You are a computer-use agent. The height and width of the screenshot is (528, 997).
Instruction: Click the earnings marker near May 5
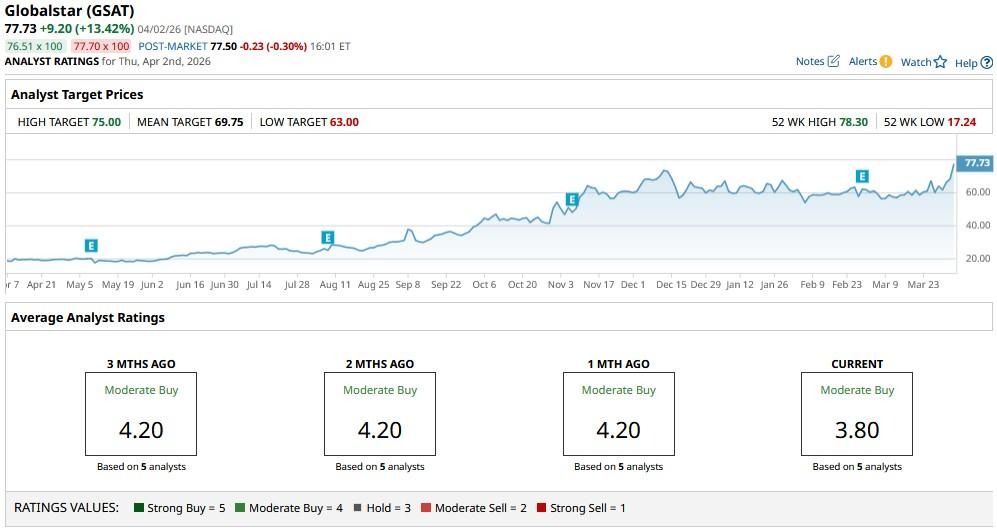pos(91,246)
